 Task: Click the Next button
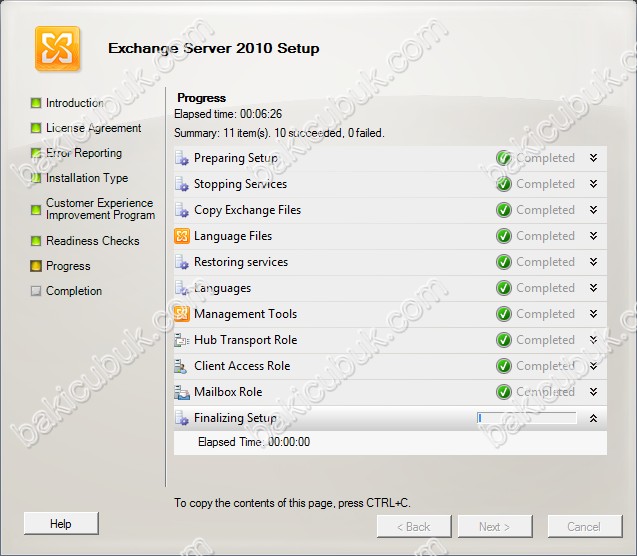[x=495, y=527]
